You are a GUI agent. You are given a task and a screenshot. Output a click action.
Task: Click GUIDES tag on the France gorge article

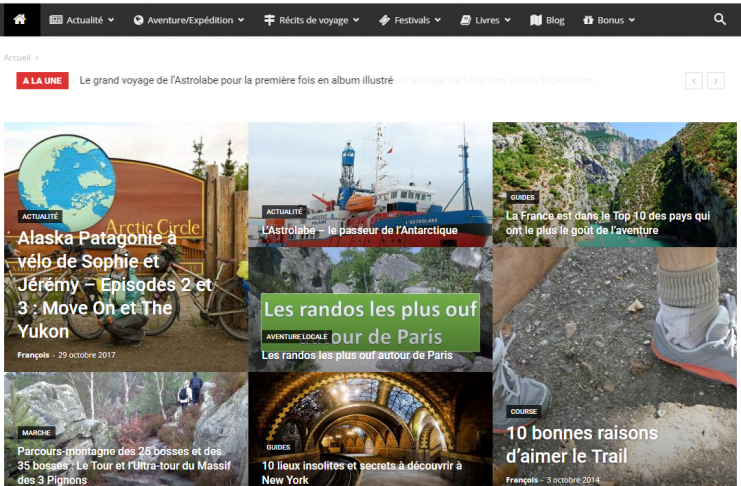[x=522, y=197]
